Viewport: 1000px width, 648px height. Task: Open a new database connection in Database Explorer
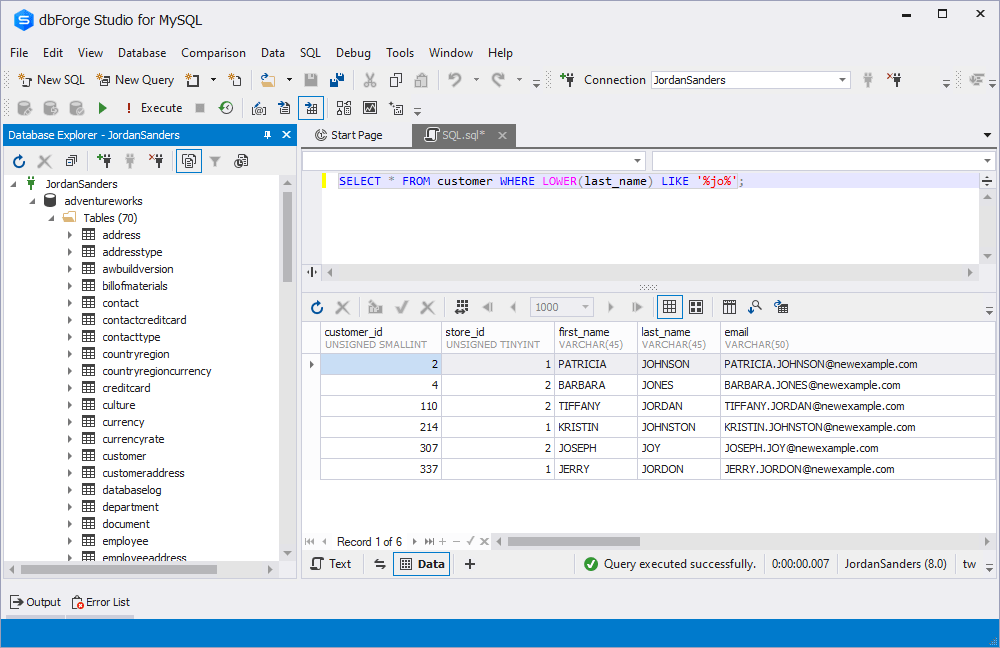click(104, 160)
